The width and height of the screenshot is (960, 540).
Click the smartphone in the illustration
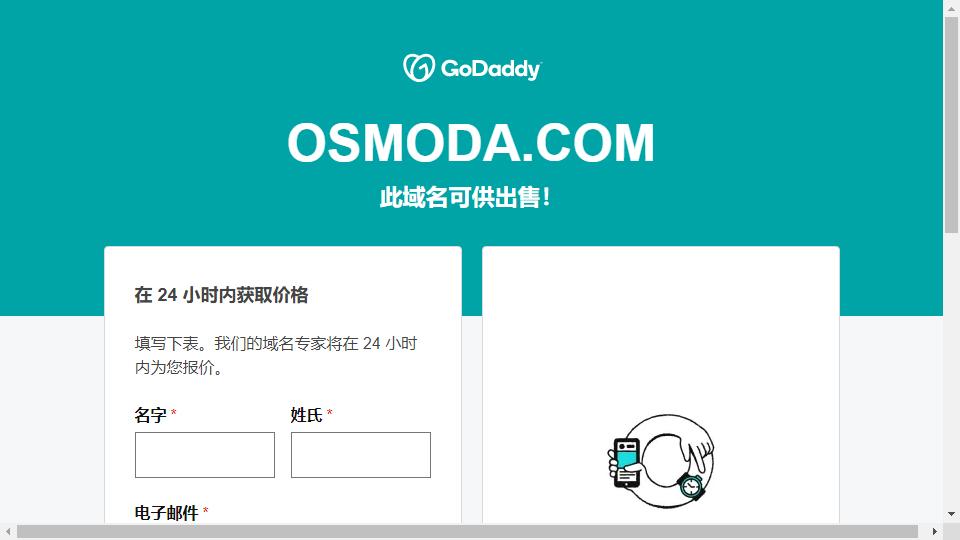tap(626, 463)
